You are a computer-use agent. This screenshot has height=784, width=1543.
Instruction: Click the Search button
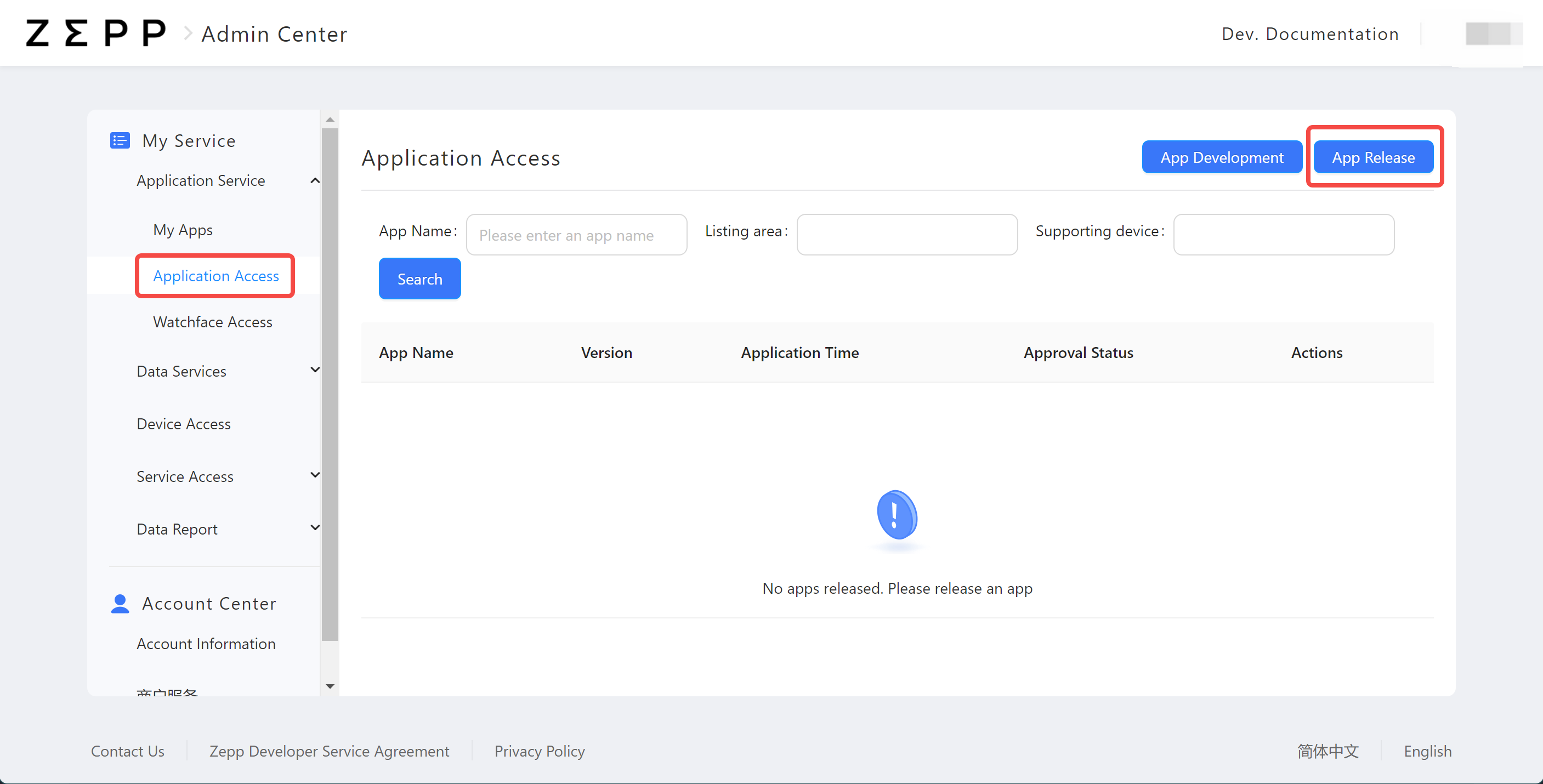[x=419, y=279]
